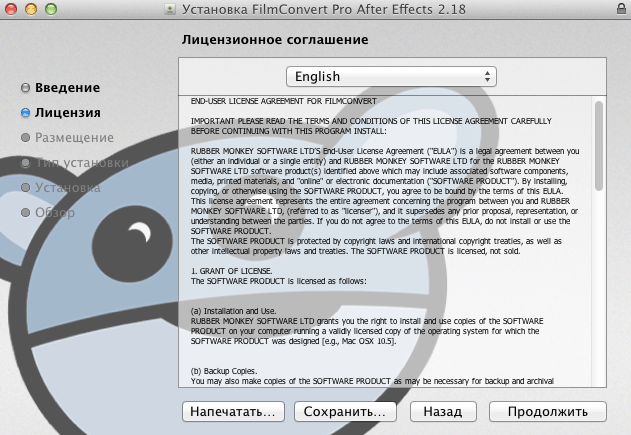This screenshot has height=435, width=631.
Task: Click the (b) Backup Copies. line
Action: 224,371
